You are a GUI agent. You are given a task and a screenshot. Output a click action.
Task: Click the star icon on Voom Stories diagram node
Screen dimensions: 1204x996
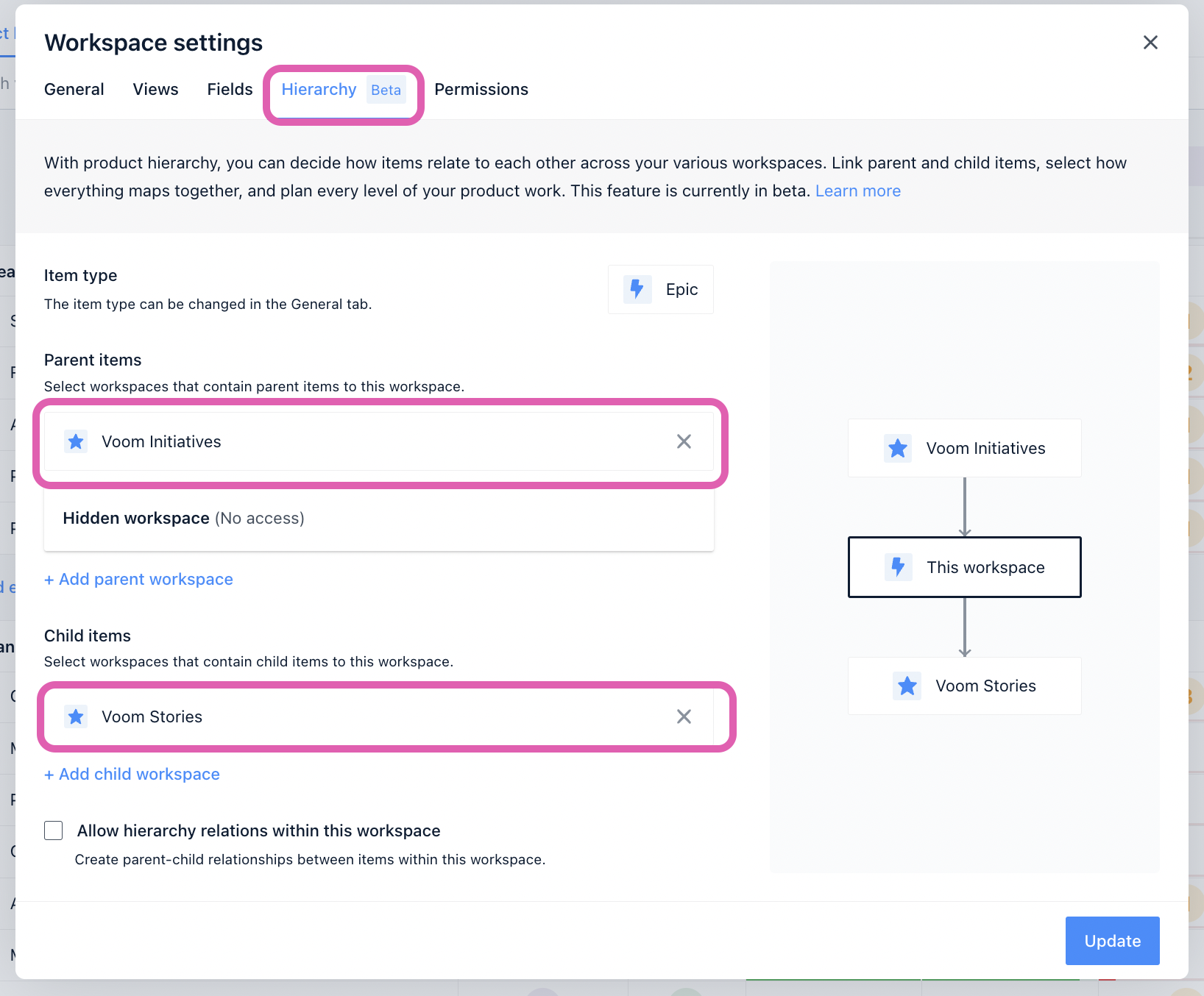[907, 686]
